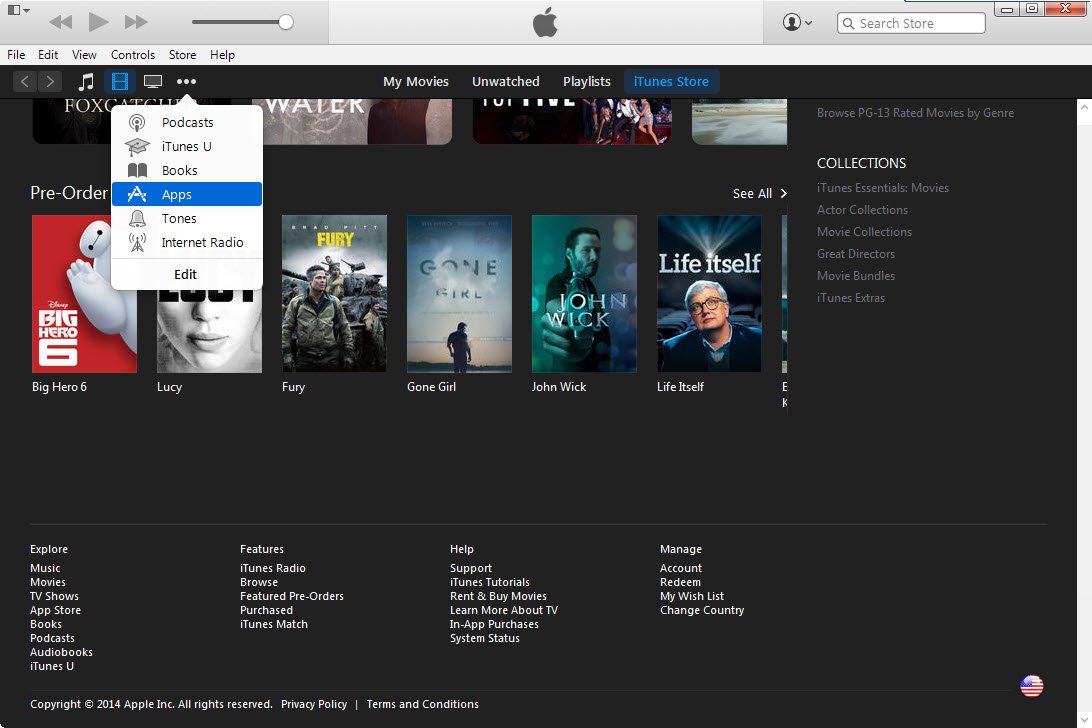Screen dimensions: 1092x728
Task: Click the Fast Forward next button
Action: (136, 22)
